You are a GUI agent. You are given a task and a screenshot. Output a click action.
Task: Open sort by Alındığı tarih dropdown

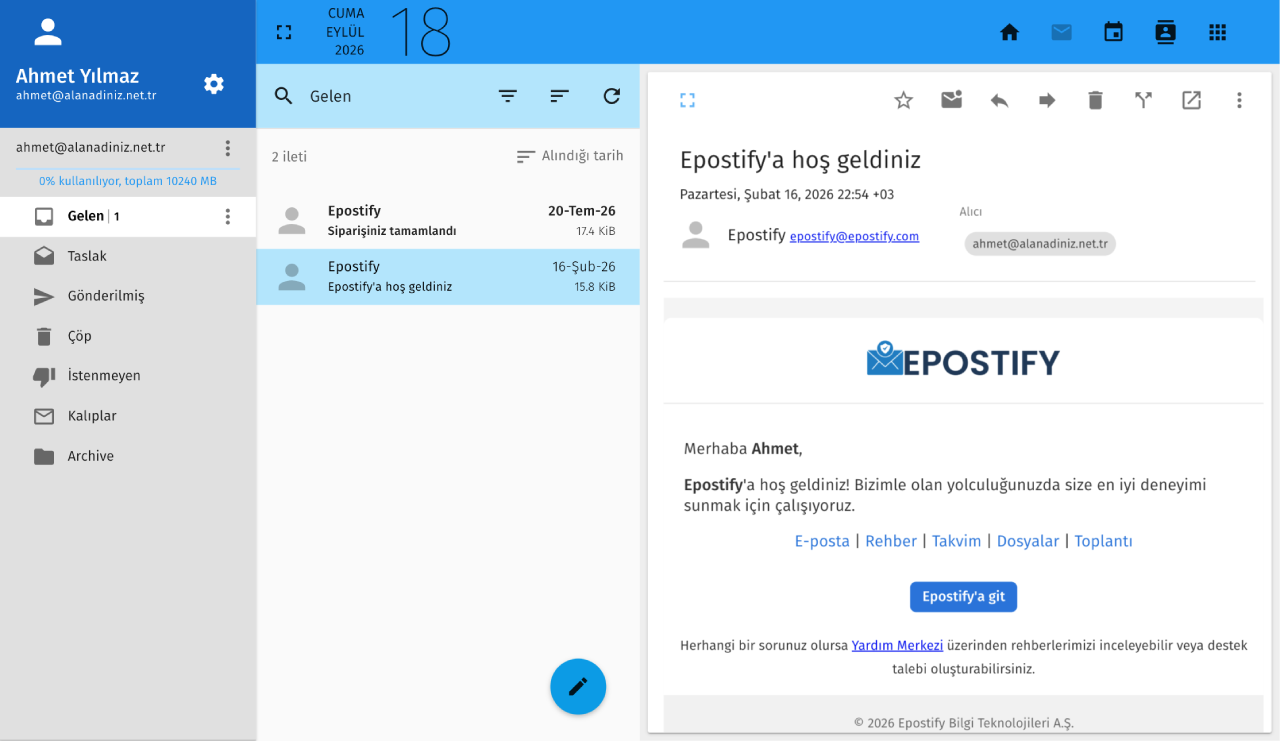pyautogui.click(x=570, y=156)
